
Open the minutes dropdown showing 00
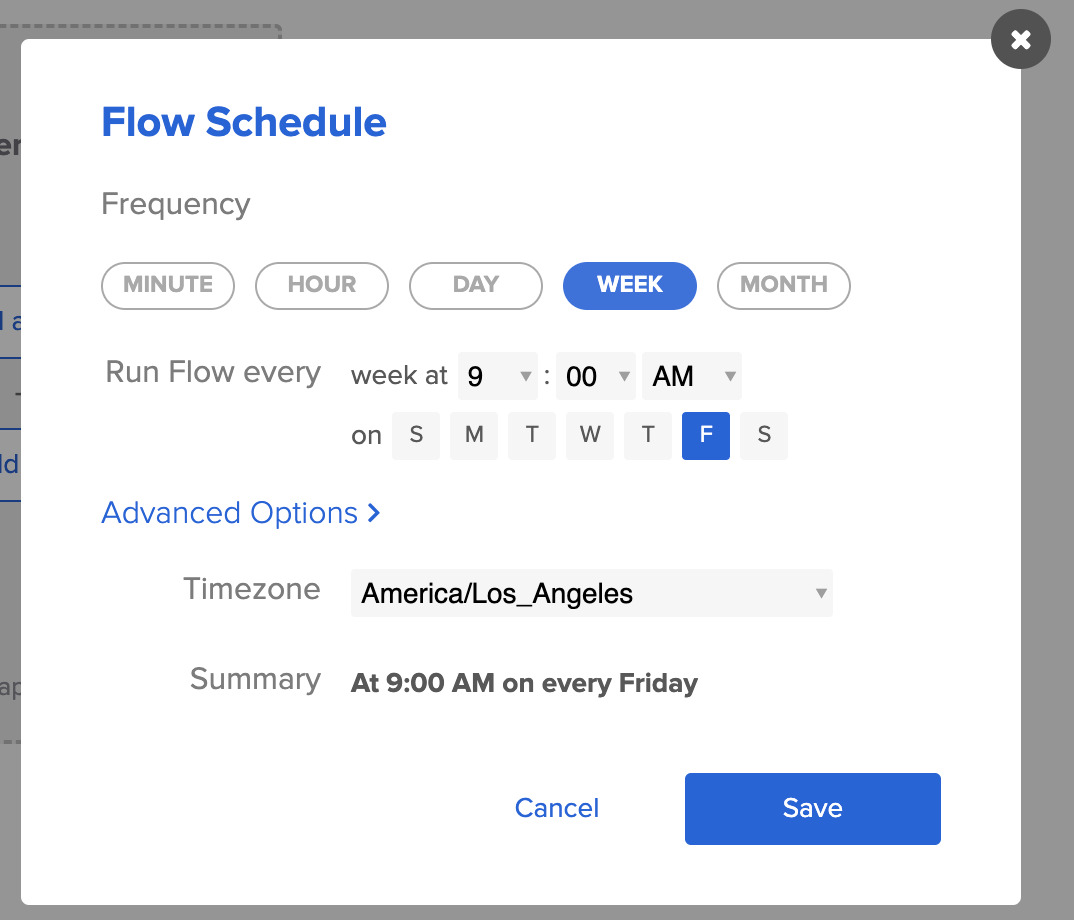[596, 376]
